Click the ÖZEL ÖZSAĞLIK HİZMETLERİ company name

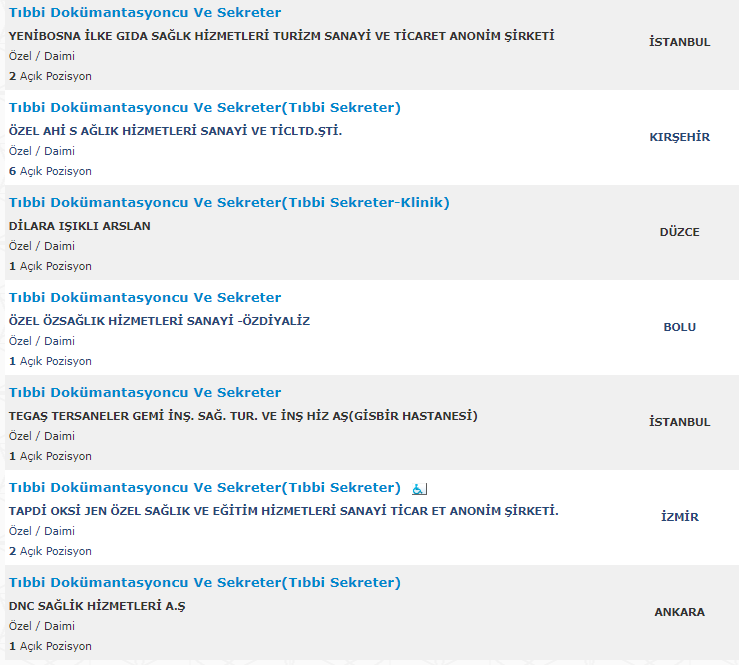[159, 321]
